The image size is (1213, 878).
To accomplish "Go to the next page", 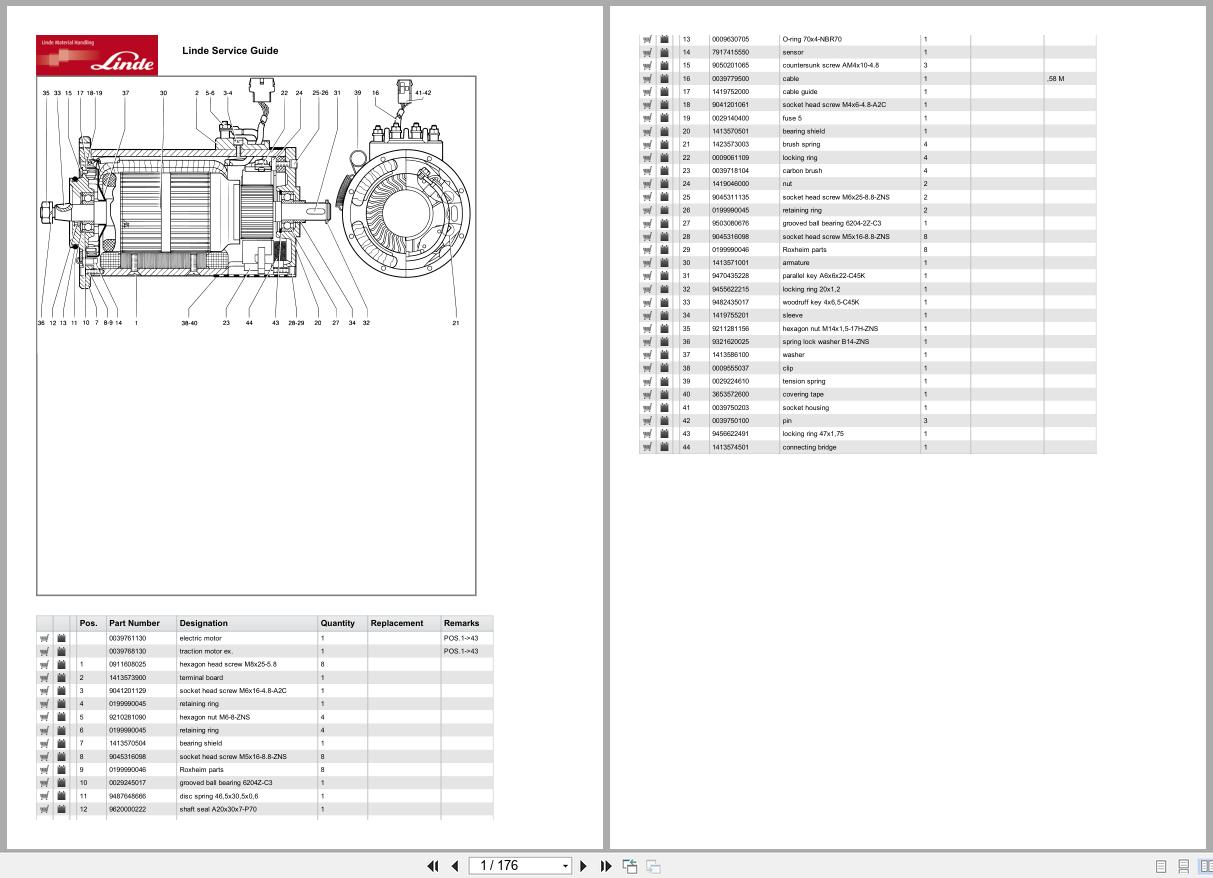I will click(583, 865).
